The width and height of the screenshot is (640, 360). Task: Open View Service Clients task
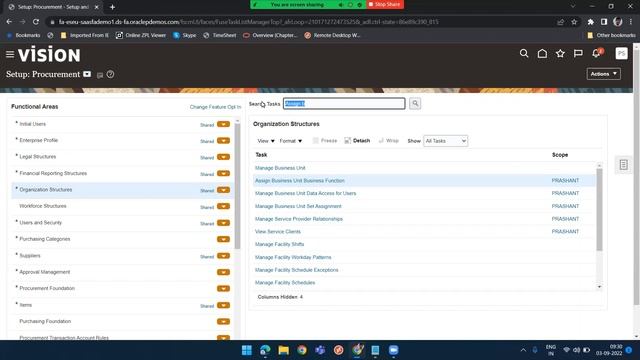tap(278, 231)
